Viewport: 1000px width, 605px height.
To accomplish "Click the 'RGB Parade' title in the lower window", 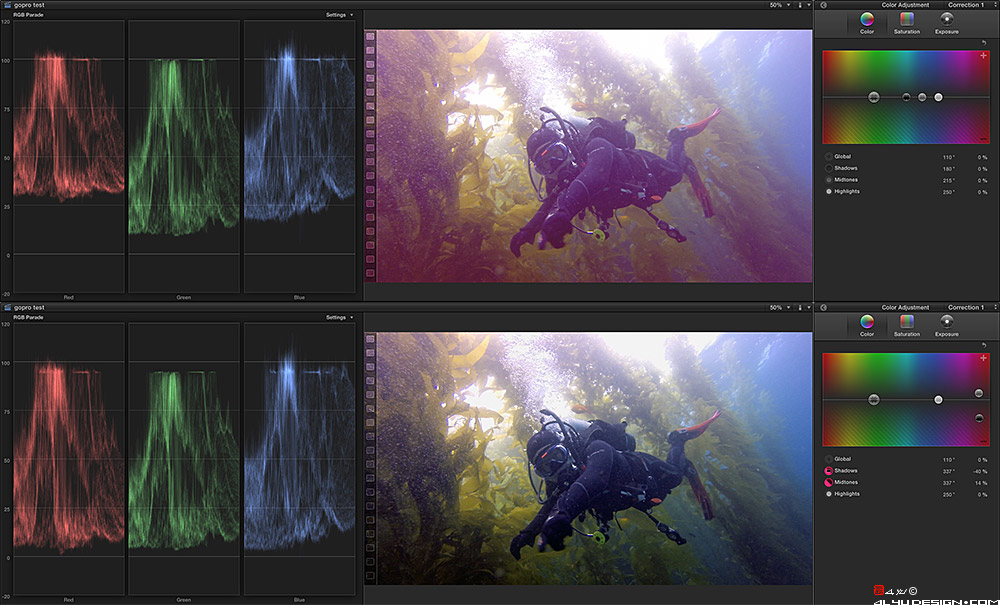I will [x=28, y=317].
